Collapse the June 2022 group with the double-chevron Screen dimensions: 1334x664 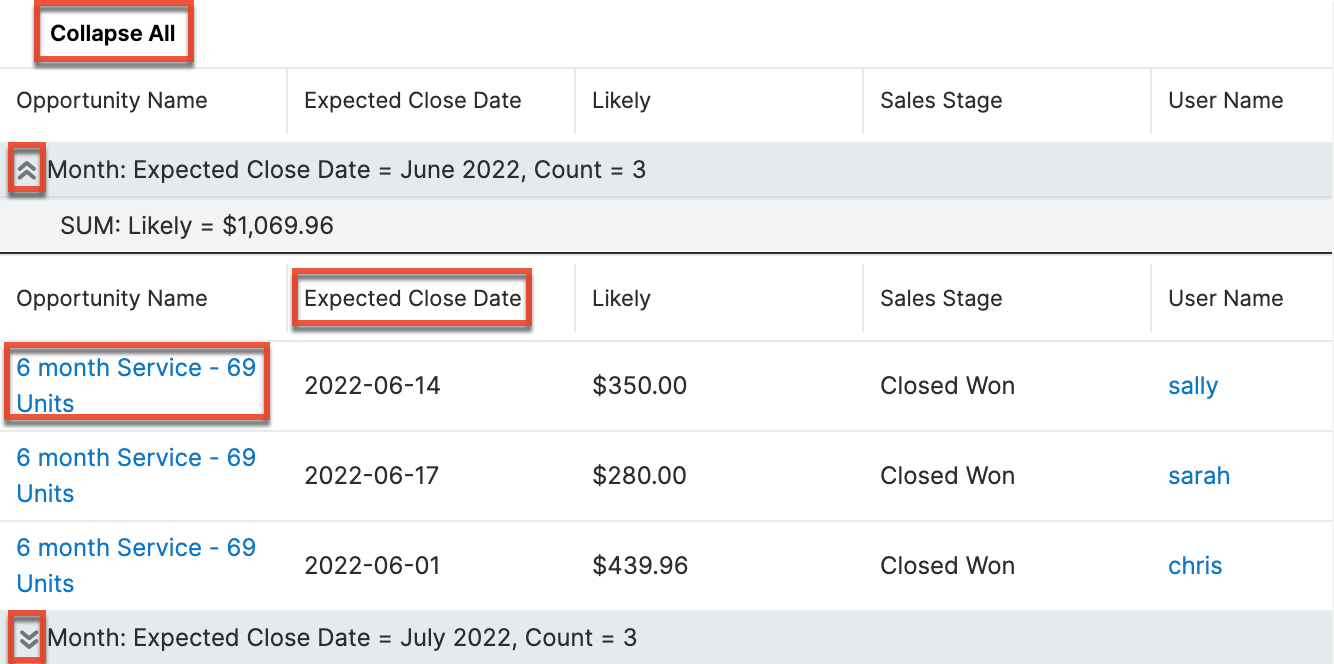pos(28,169)
